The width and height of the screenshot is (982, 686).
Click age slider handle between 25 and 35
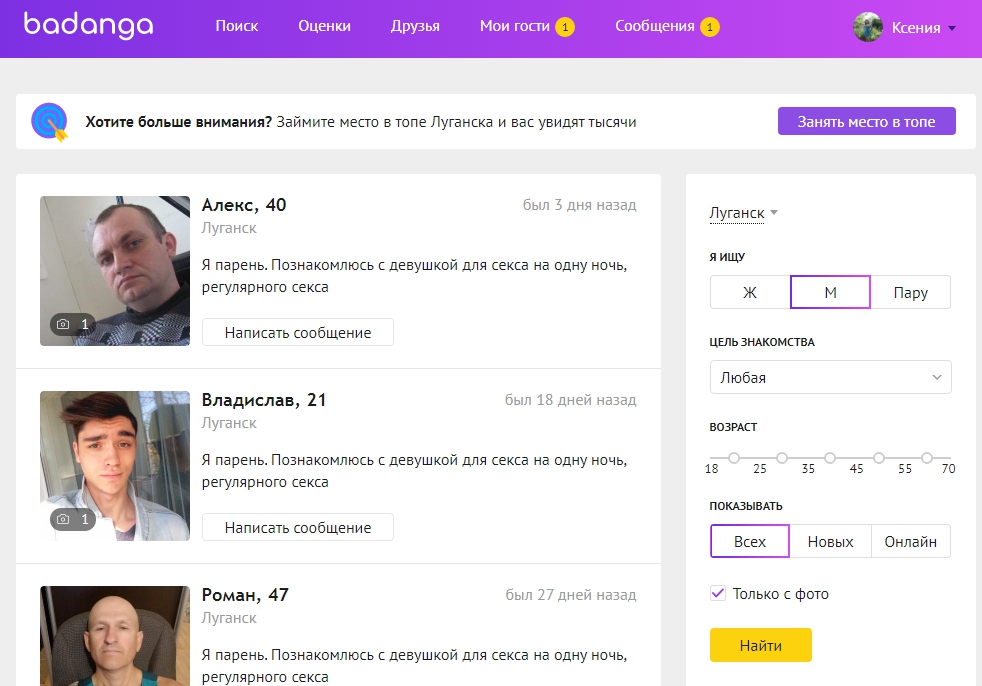coord(782,458)
